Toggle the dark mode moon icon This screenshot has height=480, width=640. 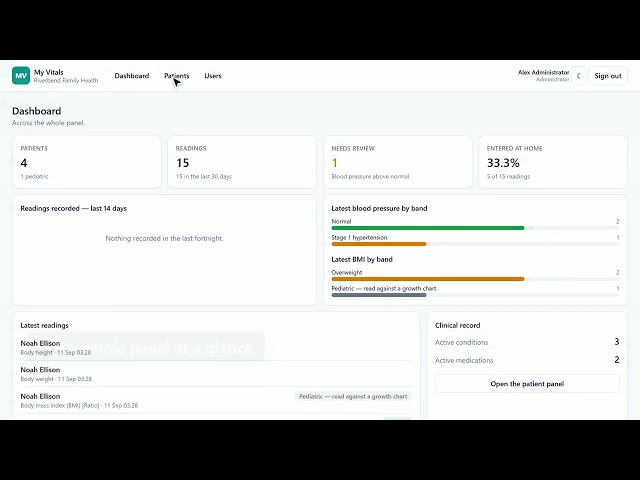click(x=579, y=76)
